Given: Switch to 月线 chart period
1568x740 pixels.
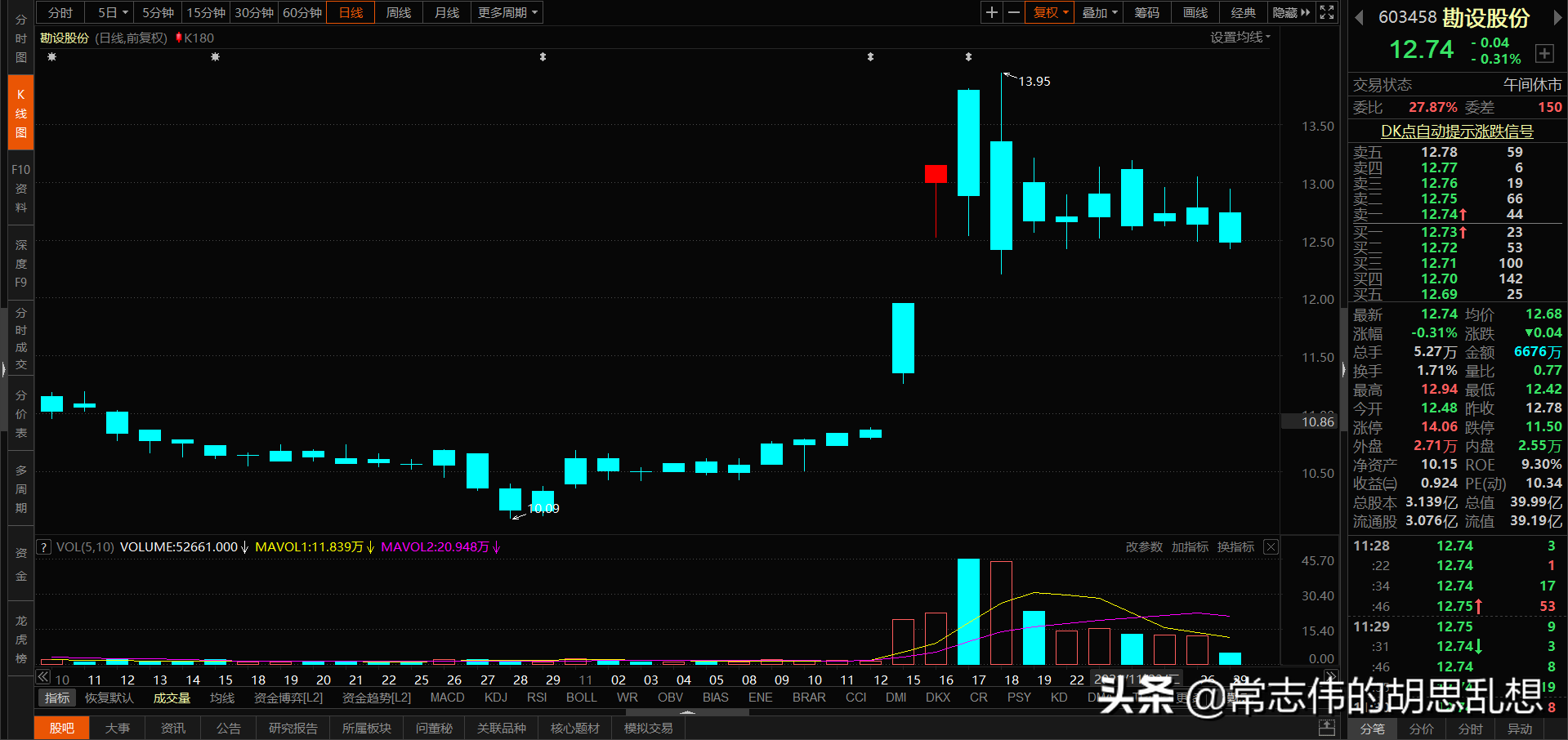Looking at the screenshot, I should point(447,12).
